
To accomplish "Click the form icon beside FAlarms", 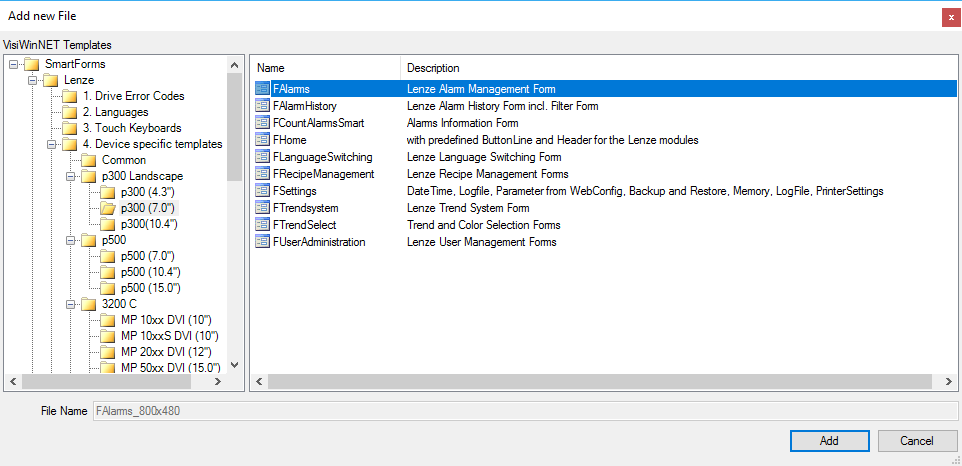I will (x=263, y=89).
